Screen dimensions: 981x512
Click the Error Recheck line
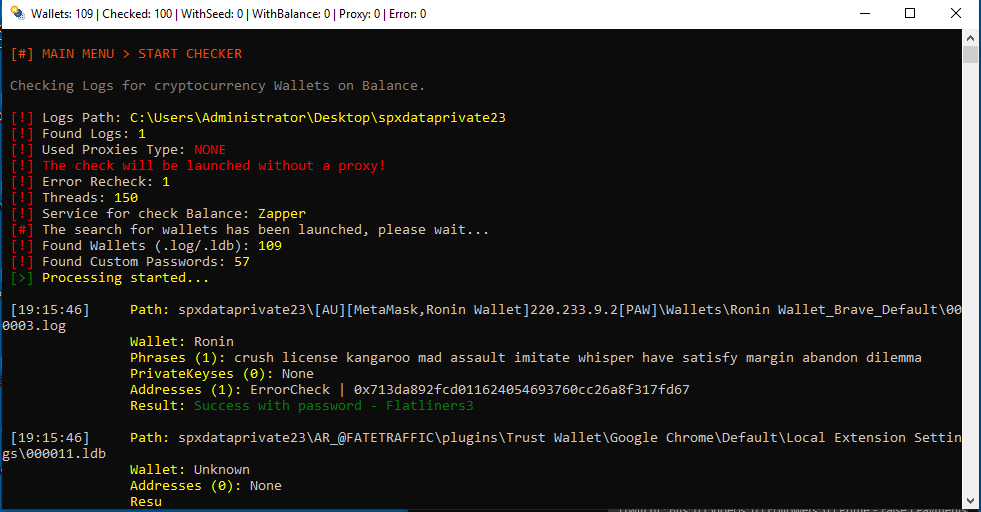90,182
